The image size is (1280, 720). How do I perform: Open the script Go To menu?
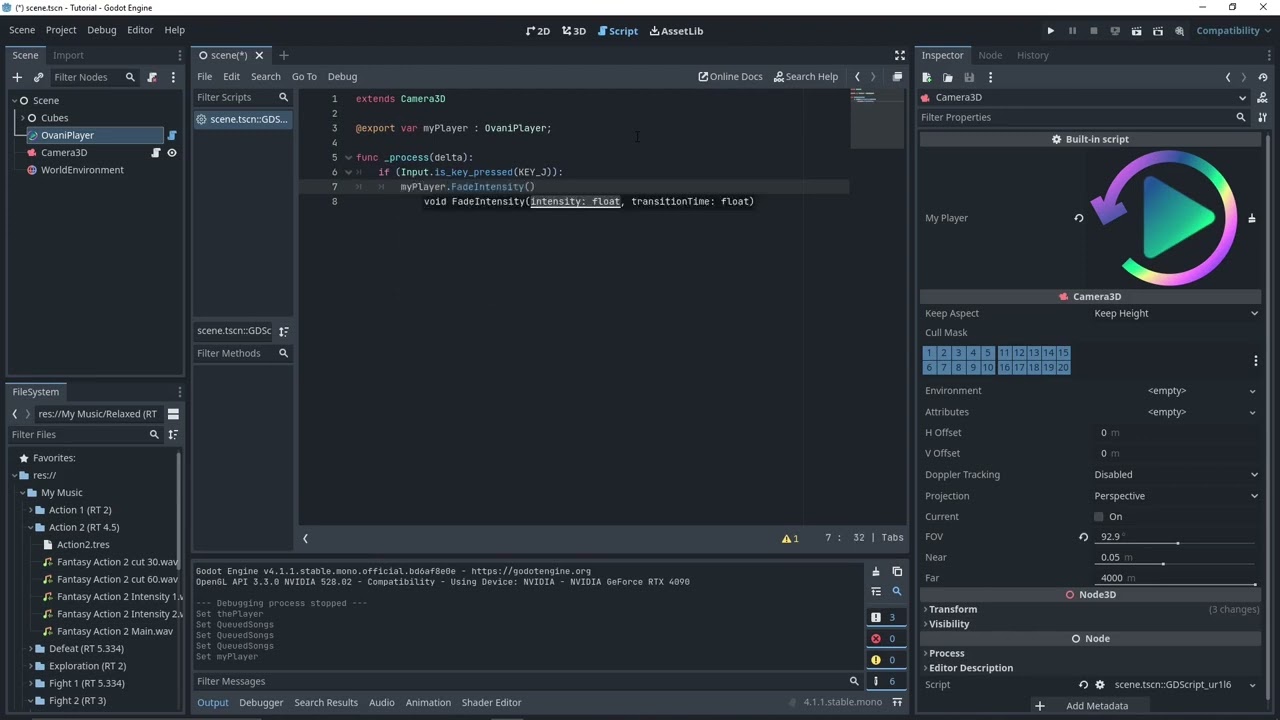coord(304,76)
